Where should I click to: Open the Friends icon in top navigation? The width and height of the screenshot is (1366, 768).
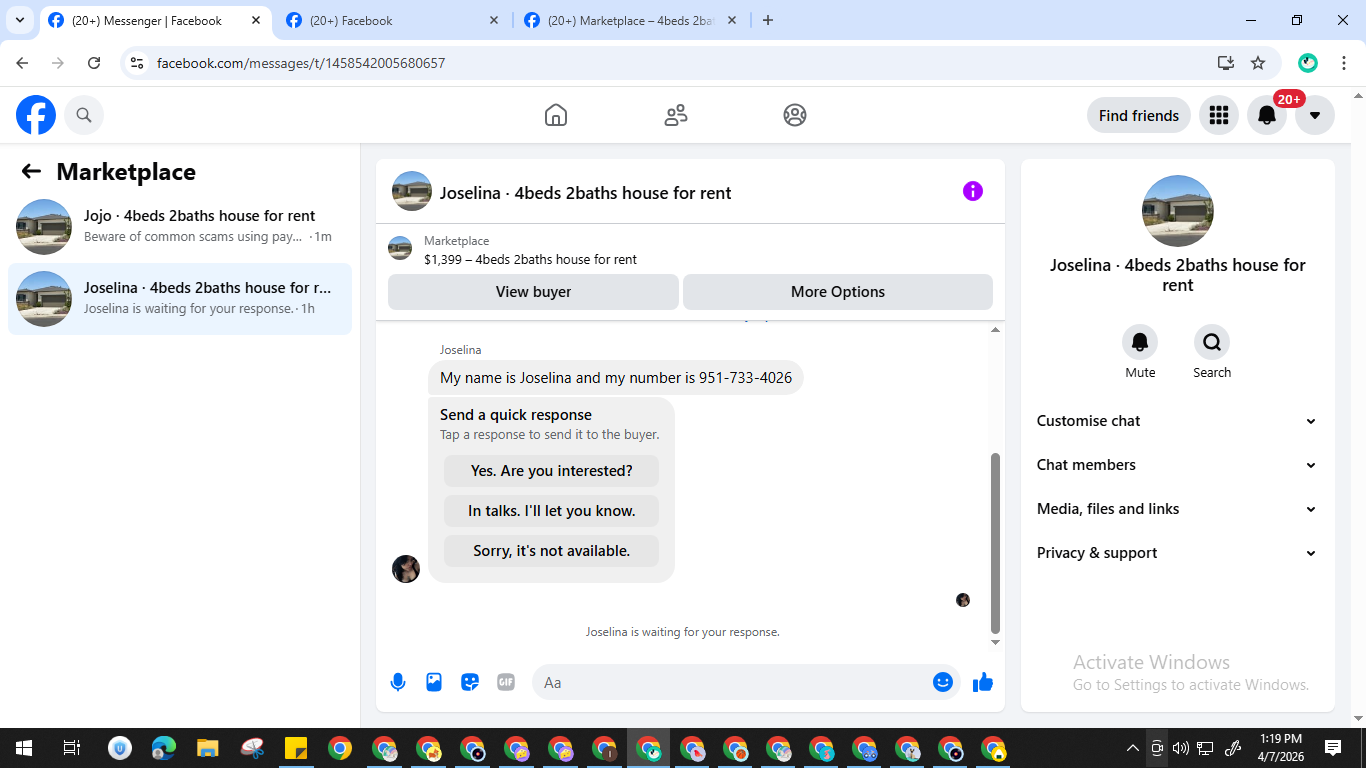pyautogui.click(x=676, y=115)
